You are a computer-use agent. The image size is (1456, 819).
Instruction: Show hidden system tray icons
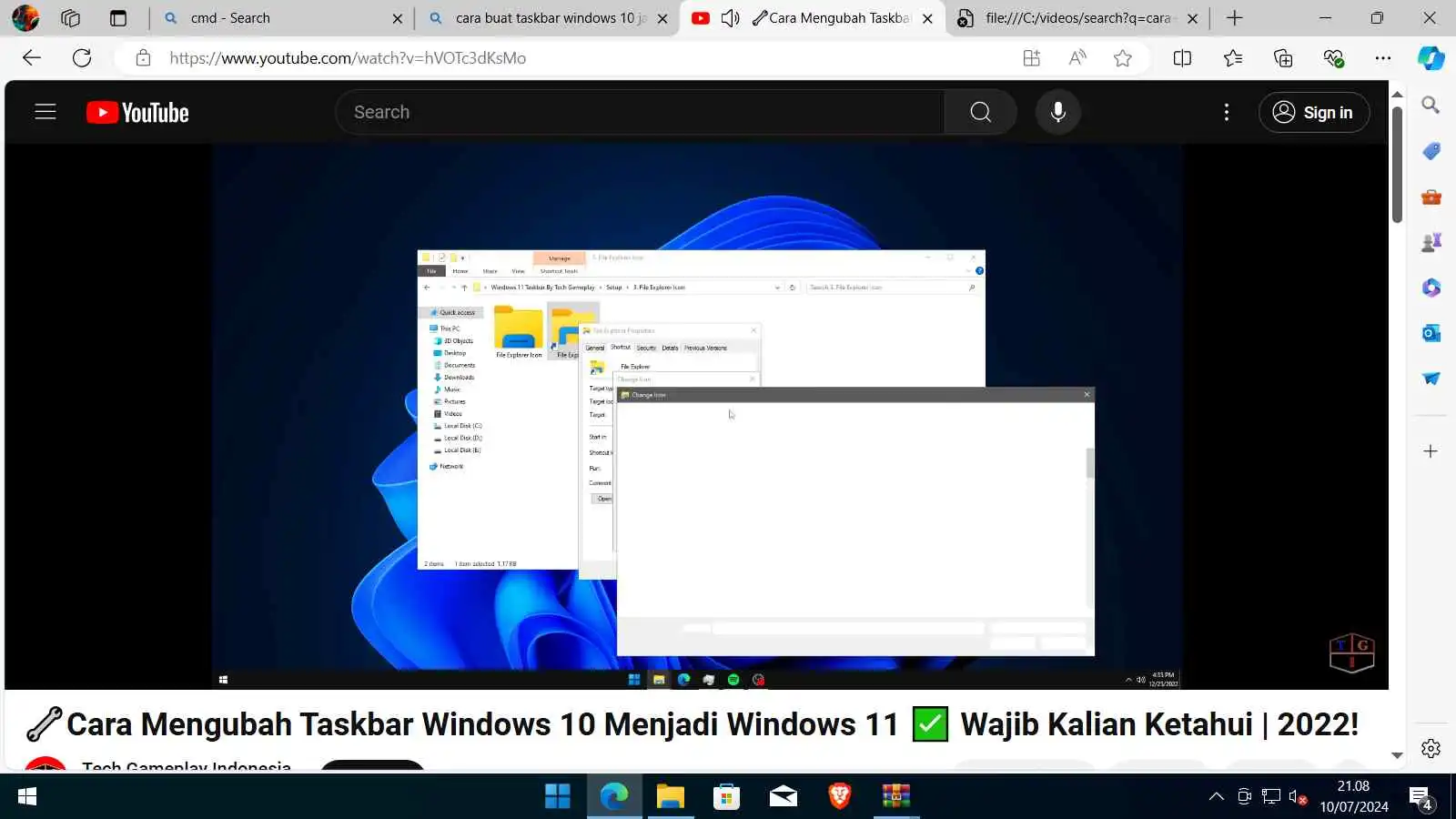(x=1216, y=797)
